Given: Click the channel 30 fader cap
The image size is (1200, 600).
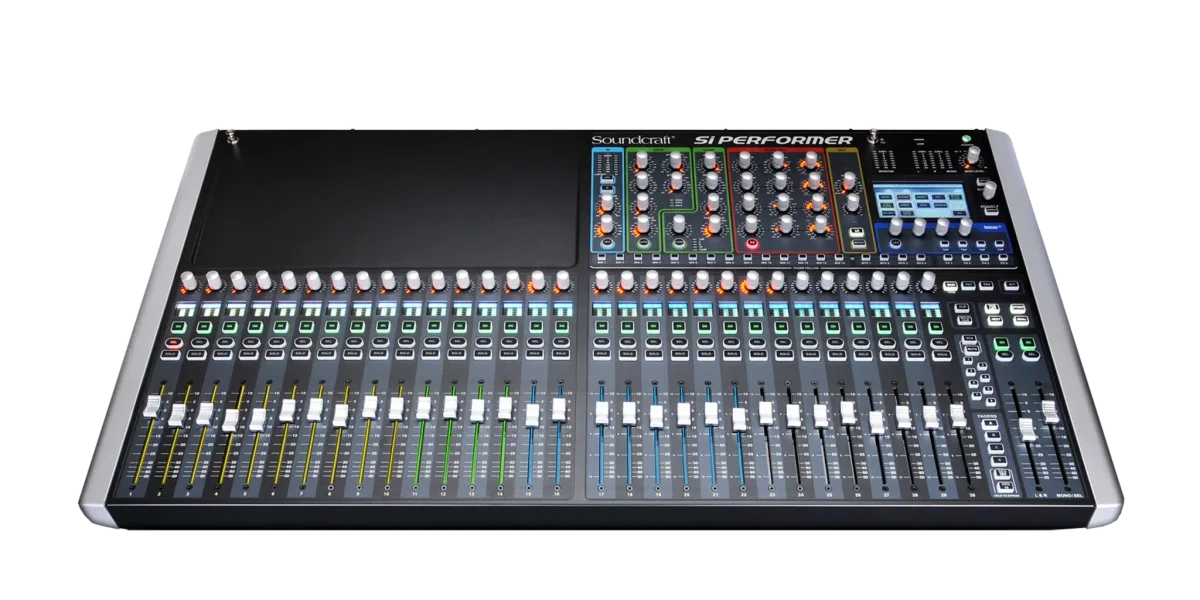Looking at the screenshot, I should (x=958, y=416).
